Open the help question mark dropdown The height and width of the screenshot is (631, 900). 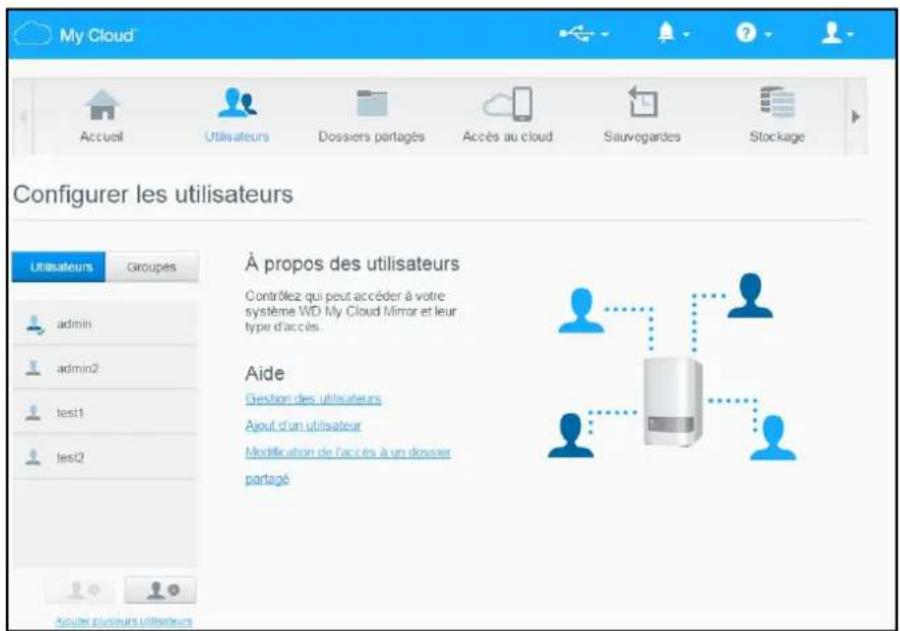pyautogui.click(x=753, y=34)
